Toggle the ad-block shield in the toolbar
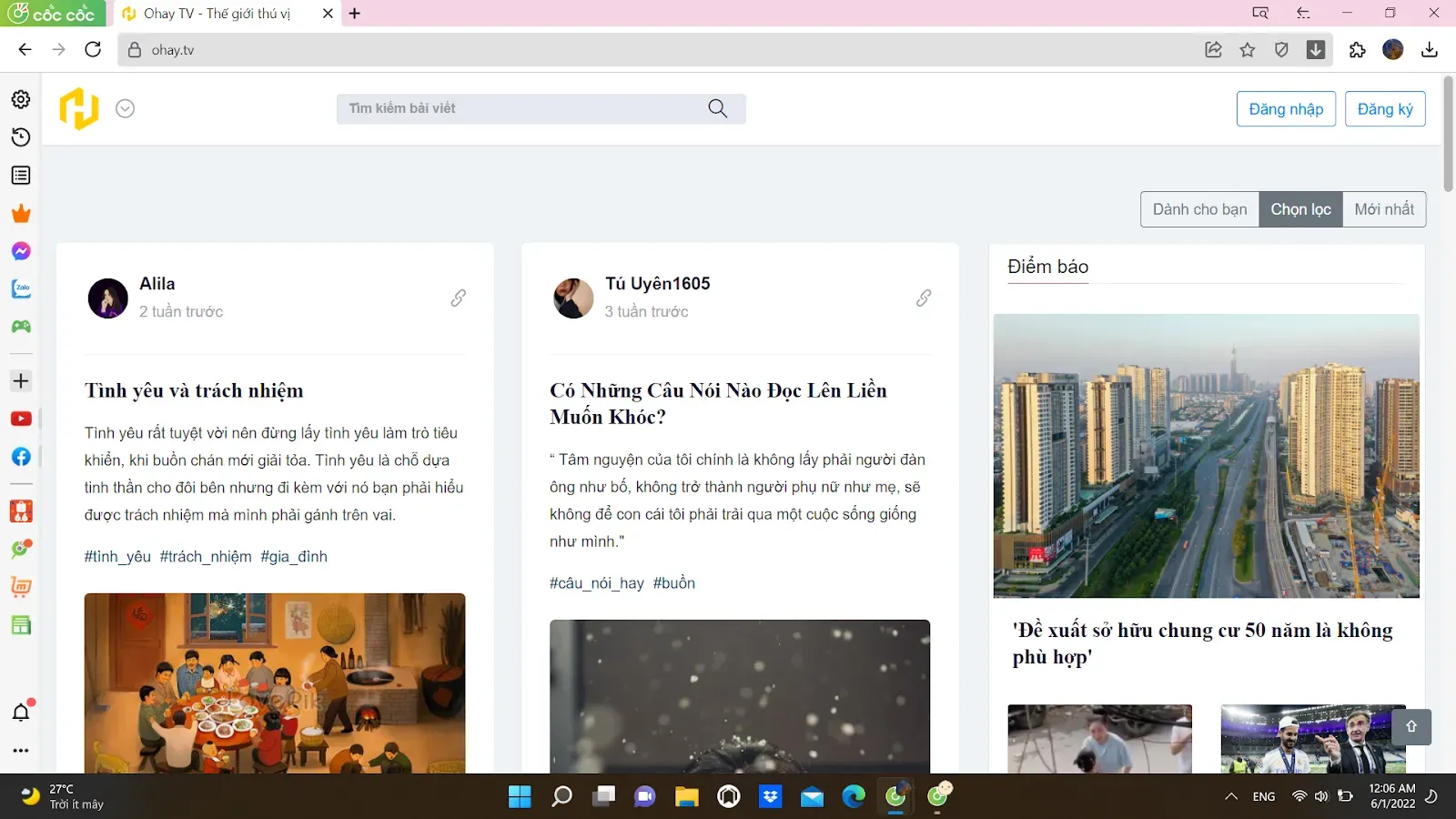The height and width of the screenshot is (819, 1456). [x=1282, y=50]
